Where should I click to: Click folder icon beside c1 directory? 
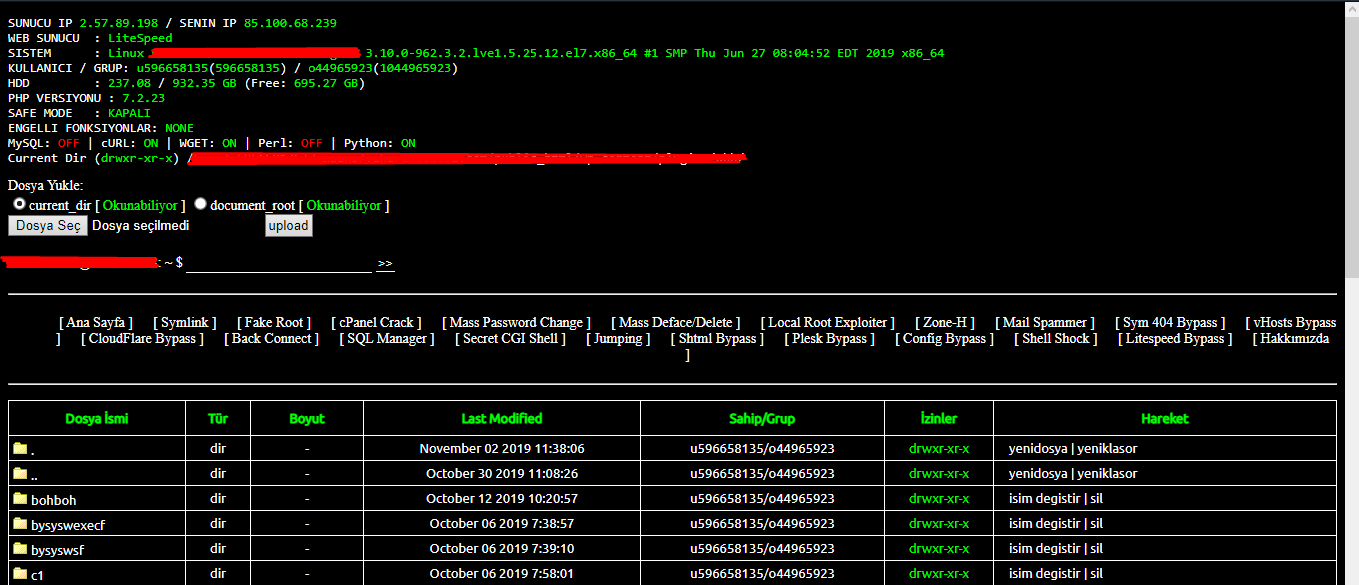20,573
